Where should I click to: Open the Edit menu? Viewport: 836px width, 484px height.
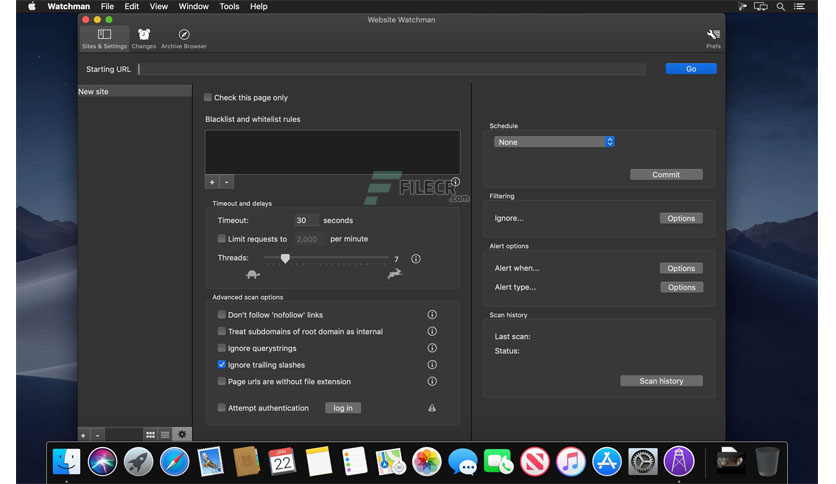132,6
